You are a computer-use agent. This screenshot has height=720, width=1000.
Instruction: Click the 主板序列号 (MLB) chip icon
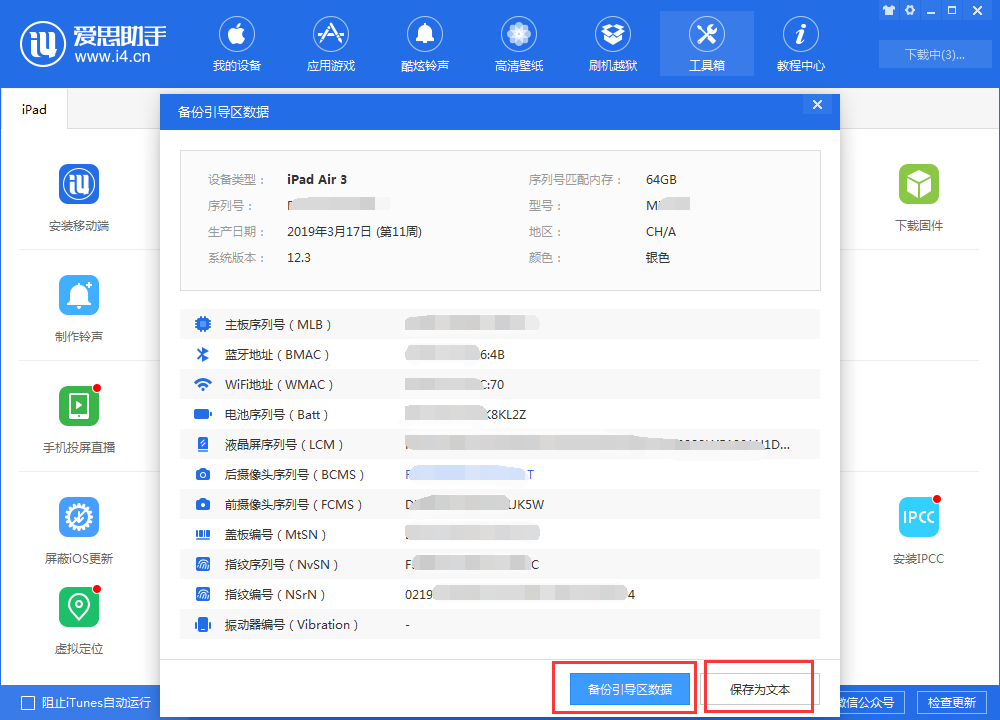[x=203, y=324]
